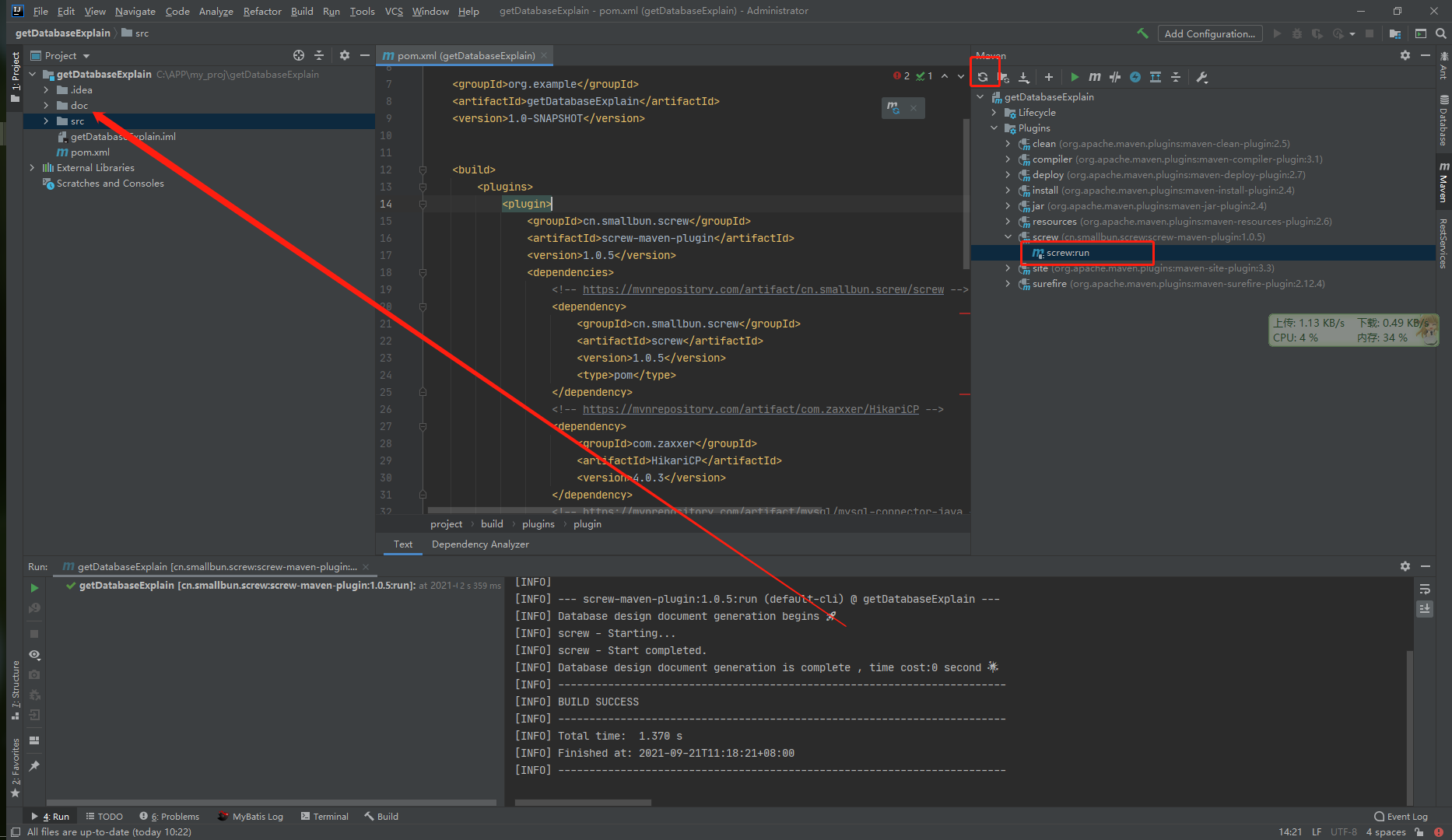
Task: Click Load Maven Changes floating icon
Action: 893,107
